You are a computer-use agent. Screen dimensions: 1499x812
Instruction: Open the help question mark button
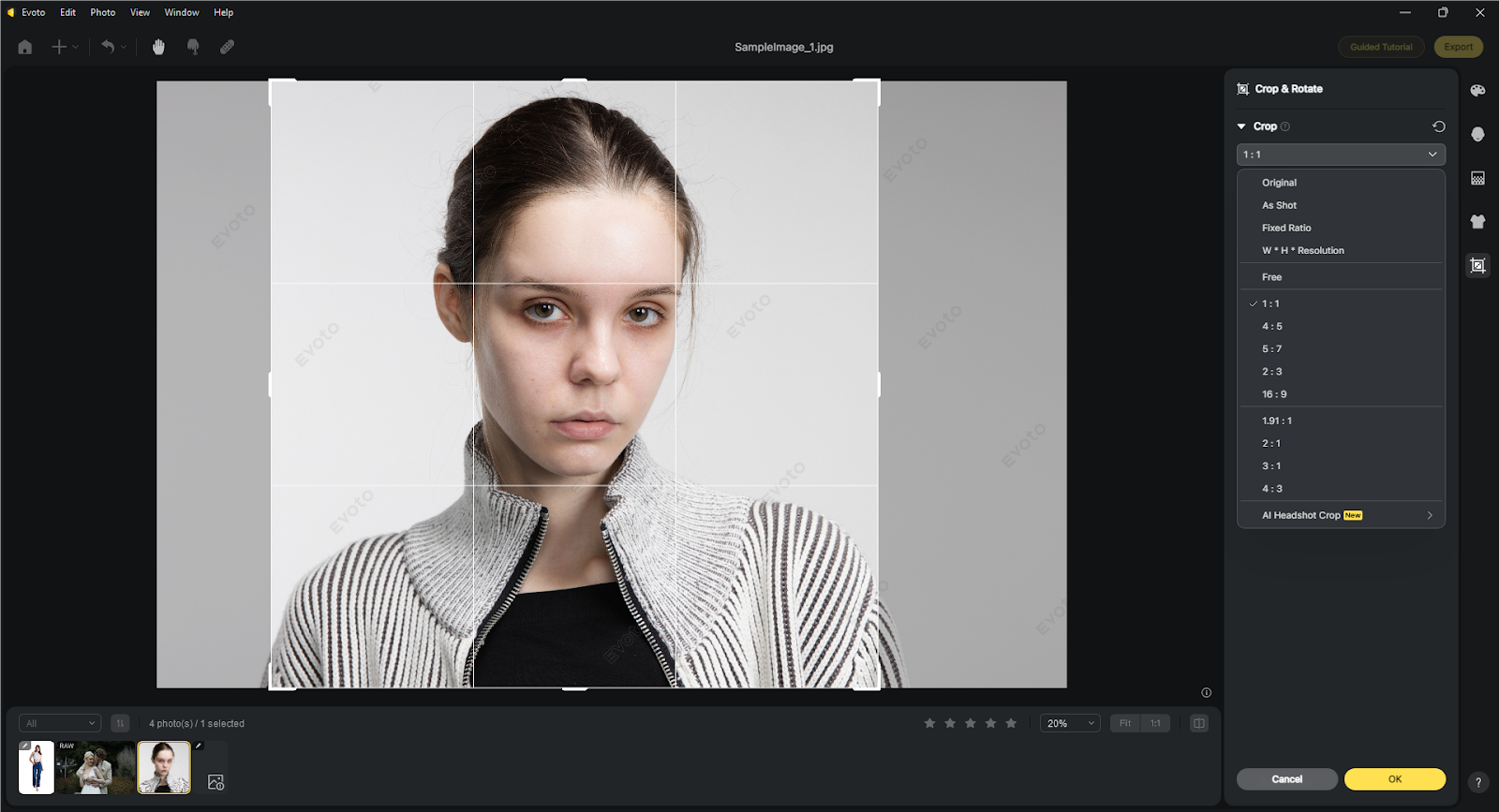tap(1478, 782)
